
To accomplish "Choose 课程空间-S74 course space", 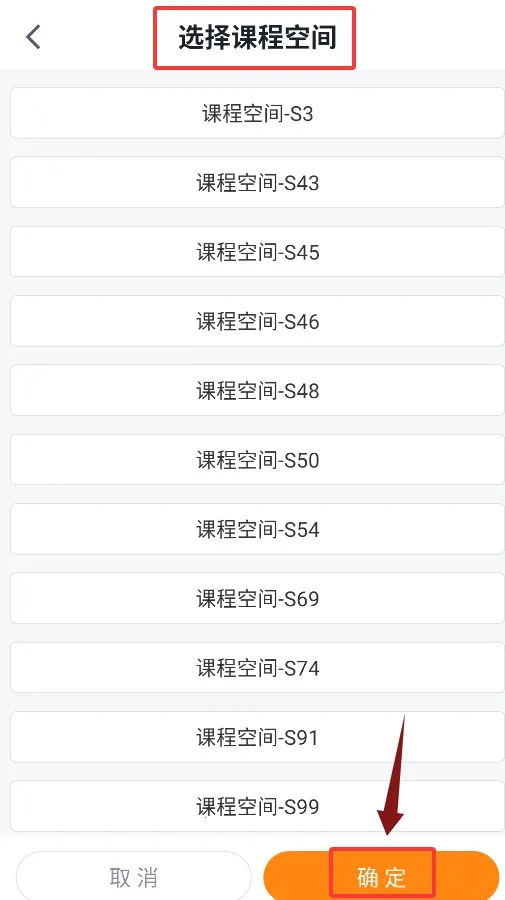I will tap(257, 668).
